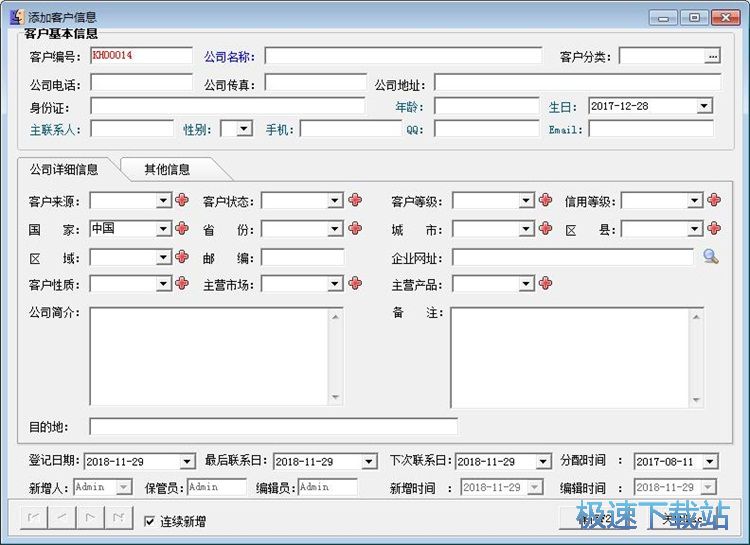Click the plus icon next to 客户等级

[x=545, y=201]
